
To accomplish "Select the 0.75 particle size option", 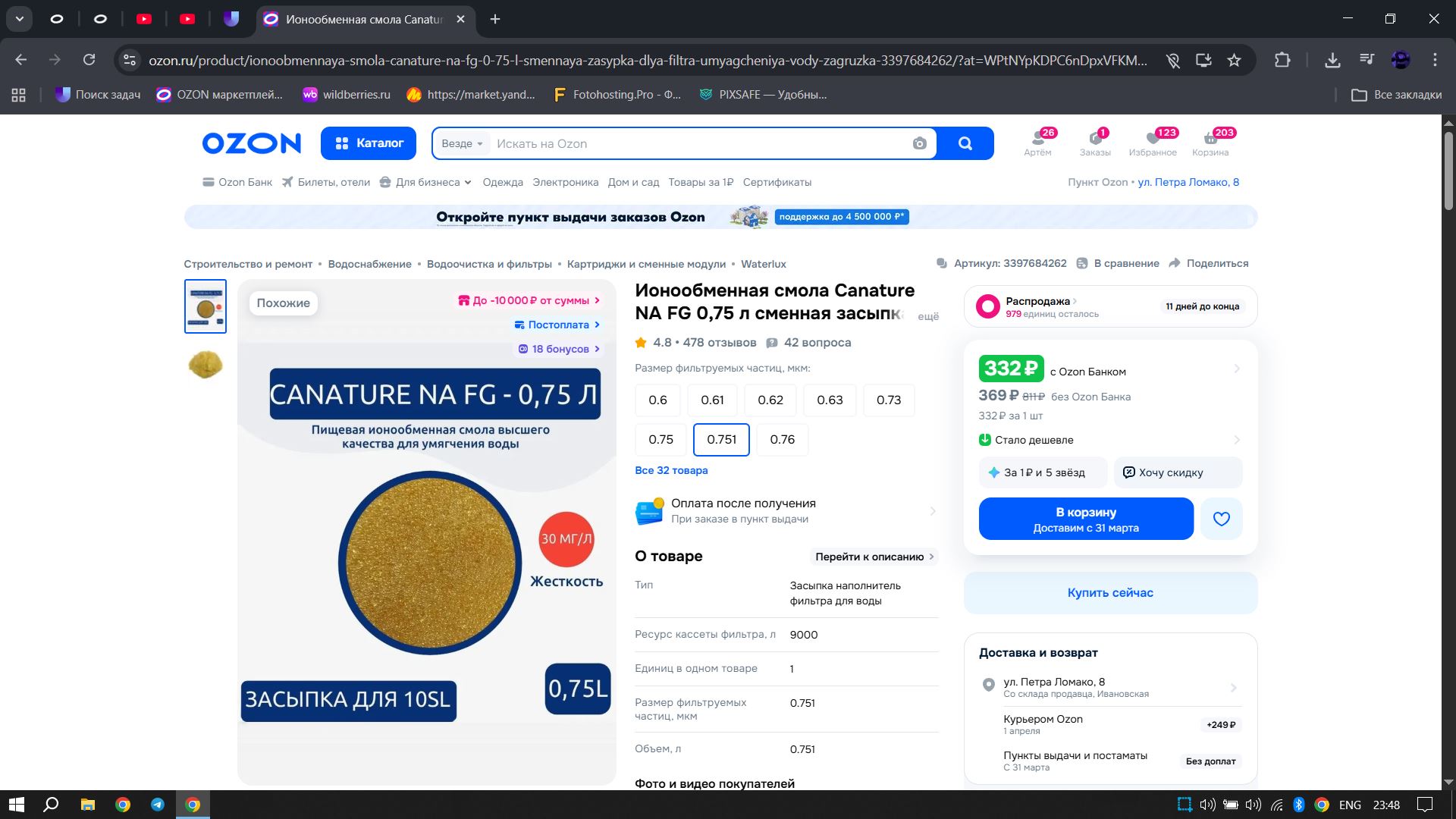I will pos(661,440).
